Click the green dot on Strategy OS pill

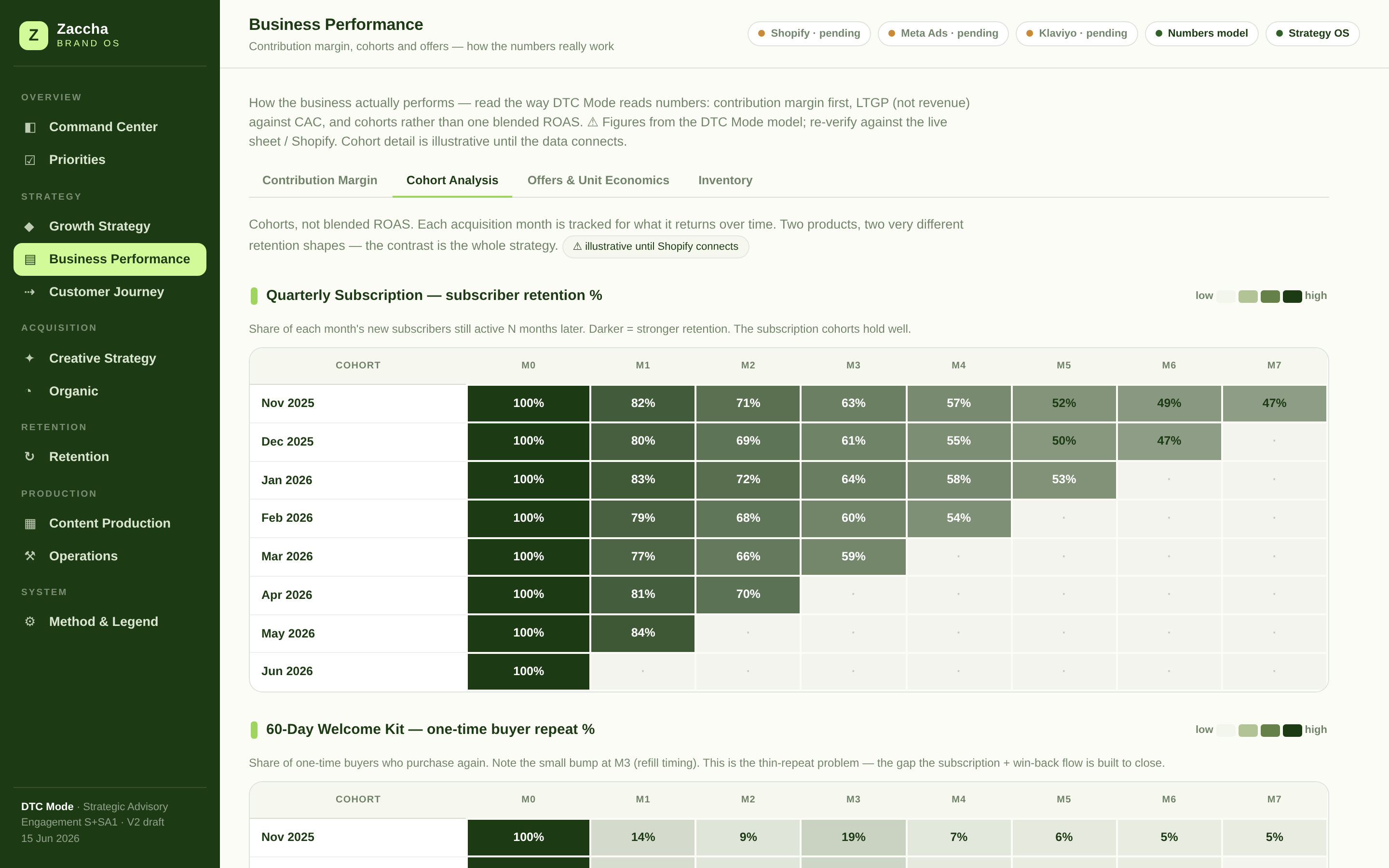pyautogui.click(x=1280, y=33)
